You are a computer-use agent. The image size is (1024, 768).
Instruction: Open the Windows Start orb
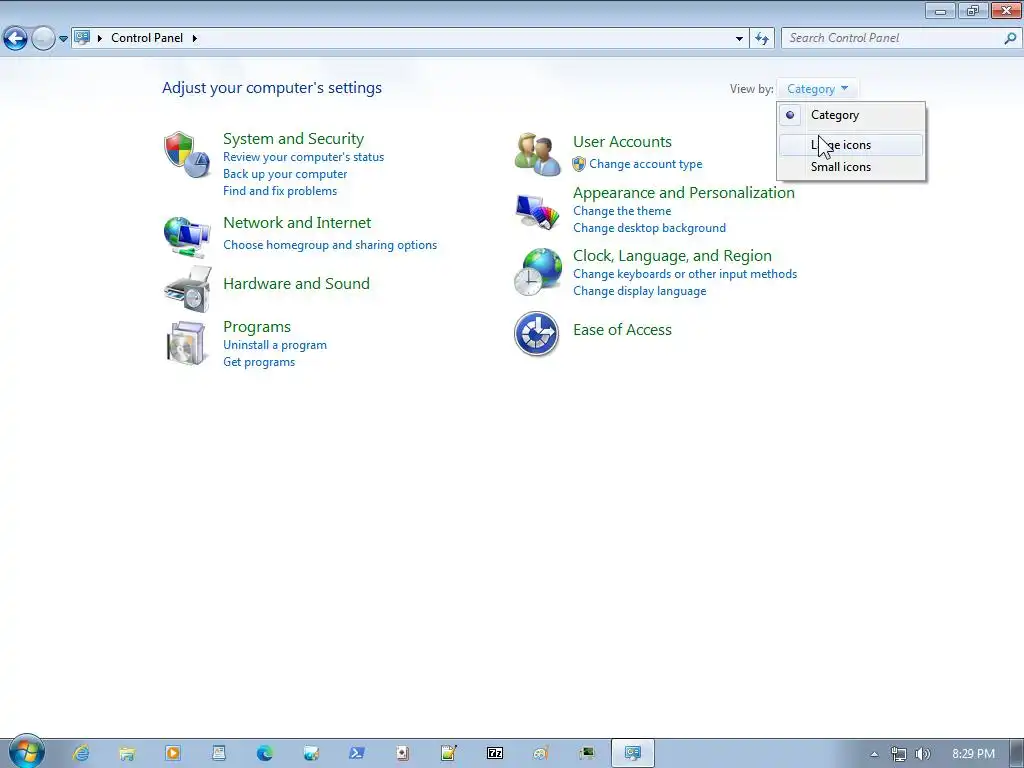(26, 752)
